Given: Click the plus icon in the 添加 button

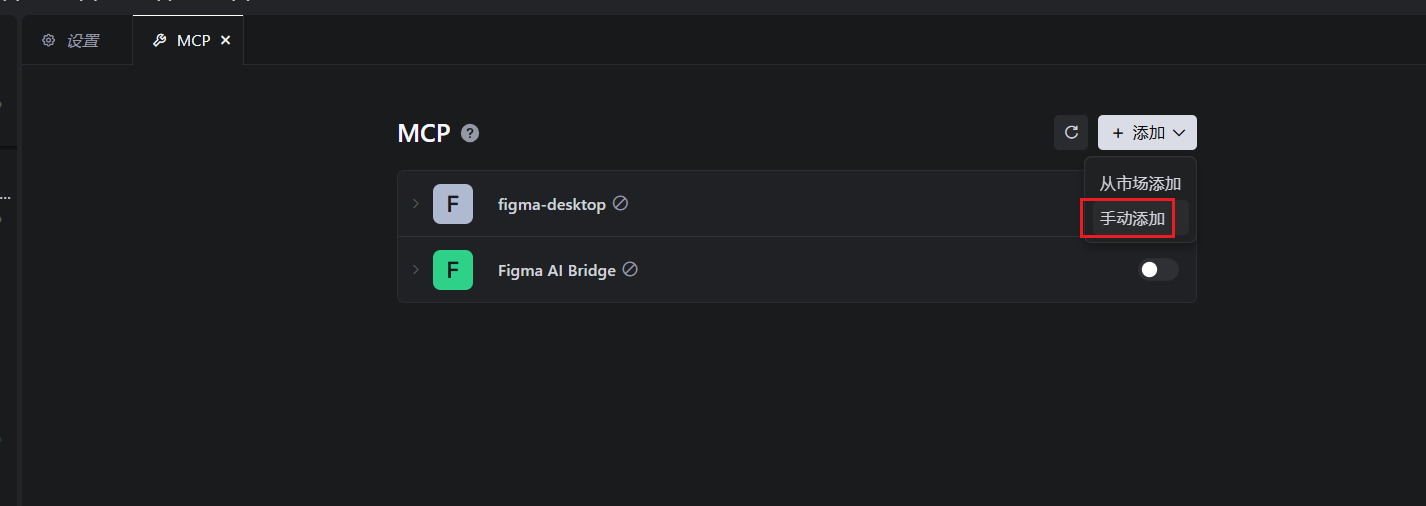Looking at the screenshot, I should click(x=1117, y=133).
